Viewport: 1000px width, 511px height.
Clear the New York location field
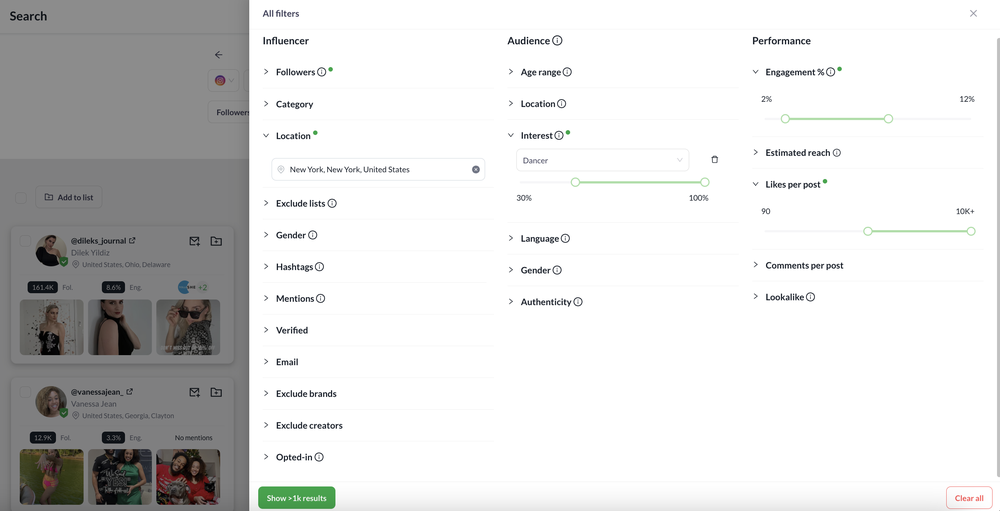click(476, 170)
